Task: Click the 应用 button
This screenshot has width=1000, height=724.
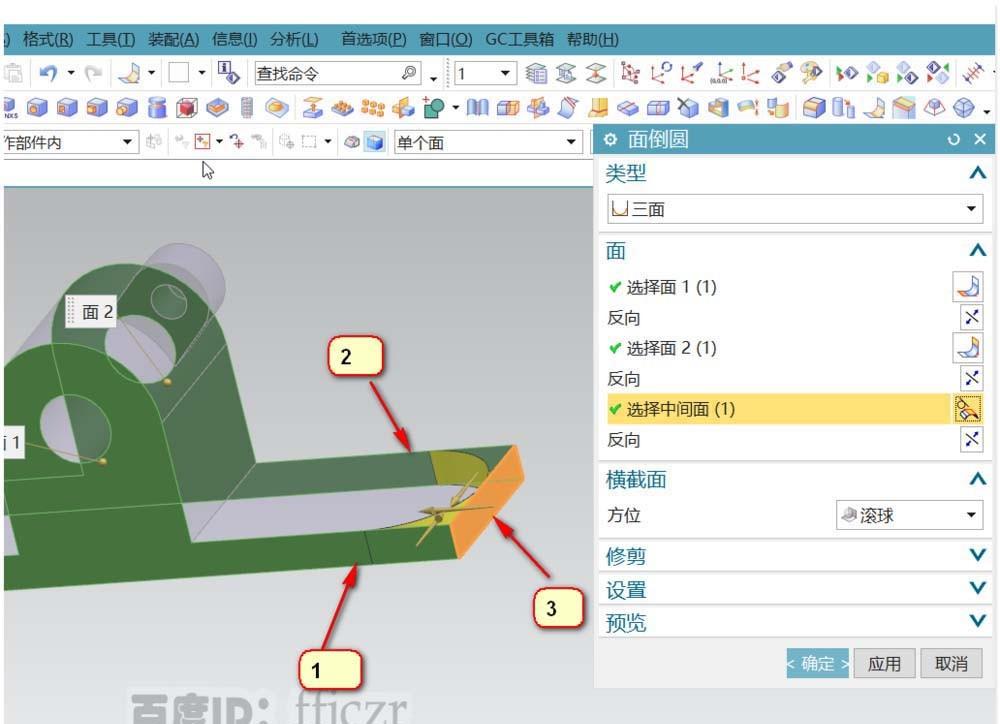Action: (x=885, y=663)
